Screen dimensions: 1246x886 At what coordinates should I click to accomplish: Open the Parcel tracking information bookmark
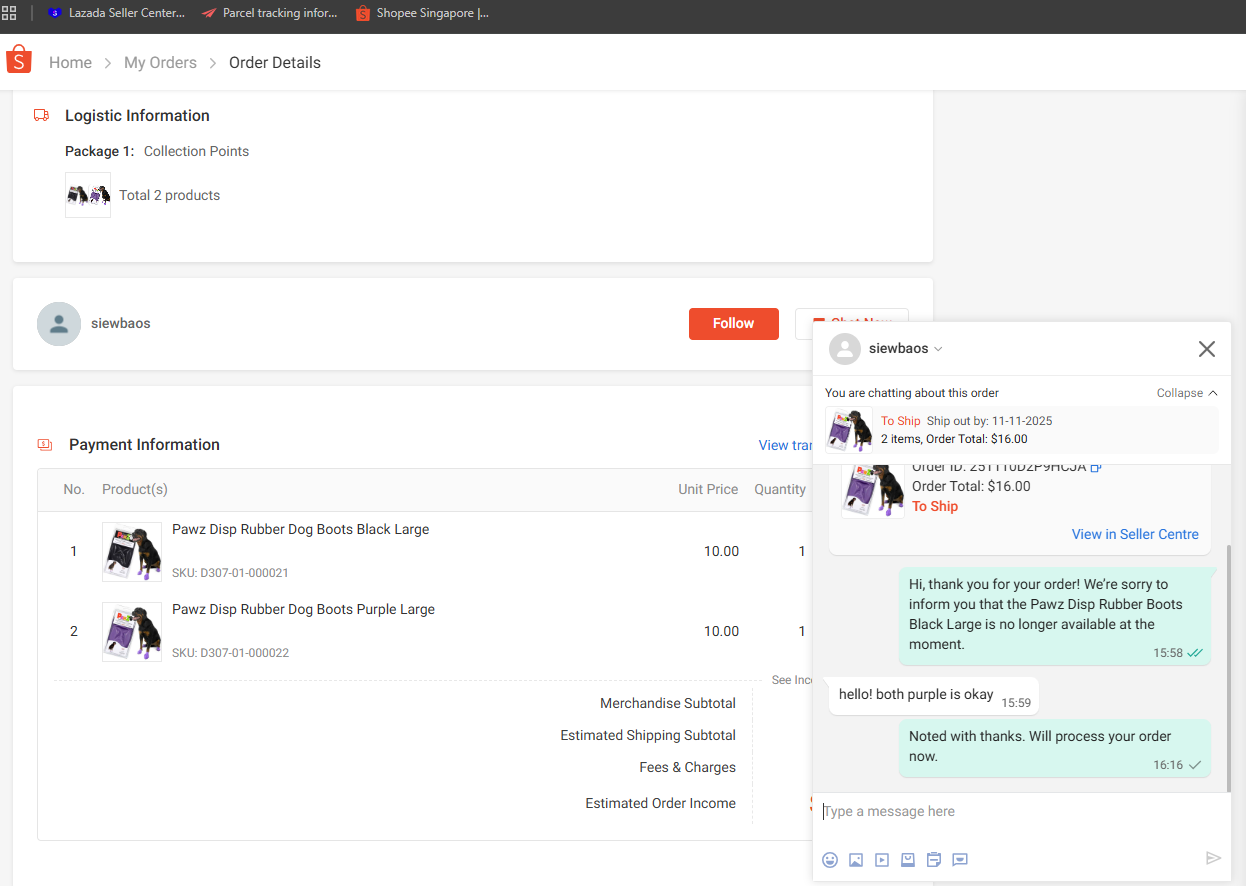pyautogui.click(x=270, y=13)
